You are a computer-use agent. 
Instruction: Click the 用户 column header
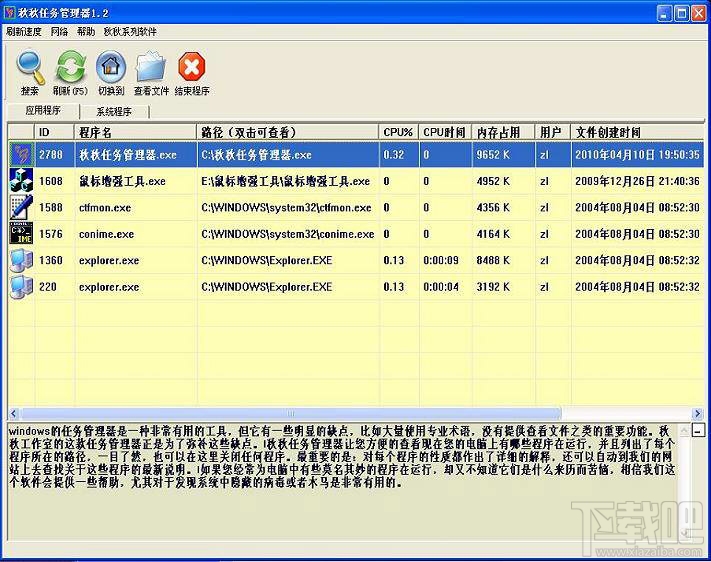553,132
